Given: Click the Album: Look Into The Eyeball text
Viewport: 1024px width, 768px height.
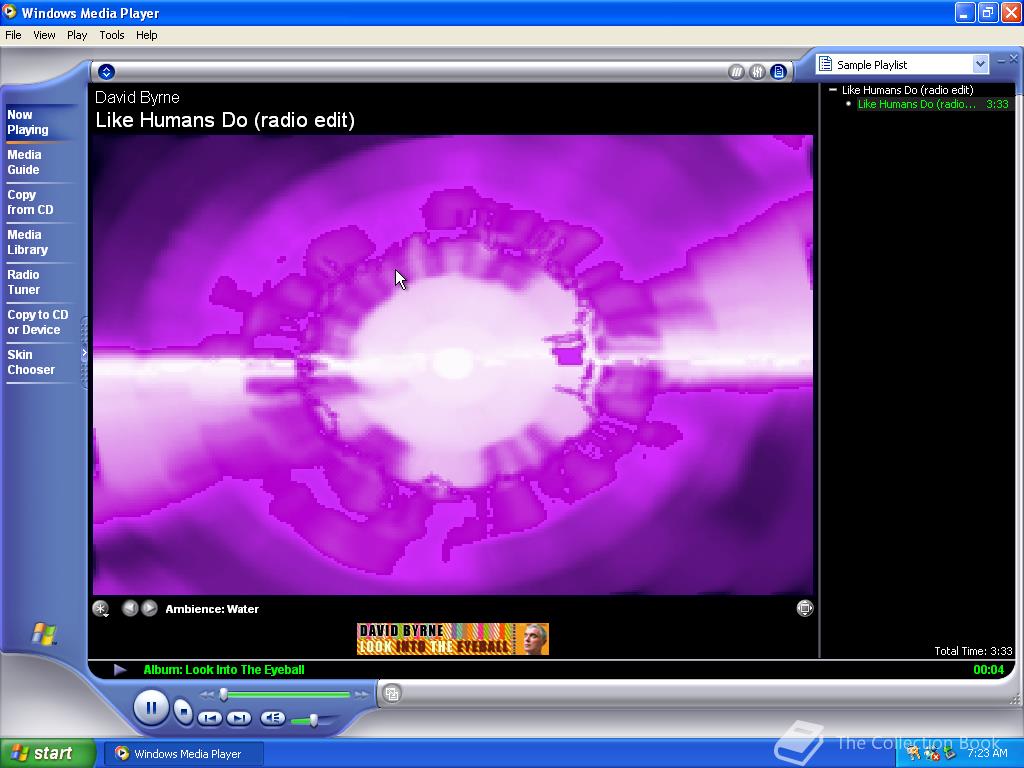Looking at the screenshot, I should pos(224,669).
